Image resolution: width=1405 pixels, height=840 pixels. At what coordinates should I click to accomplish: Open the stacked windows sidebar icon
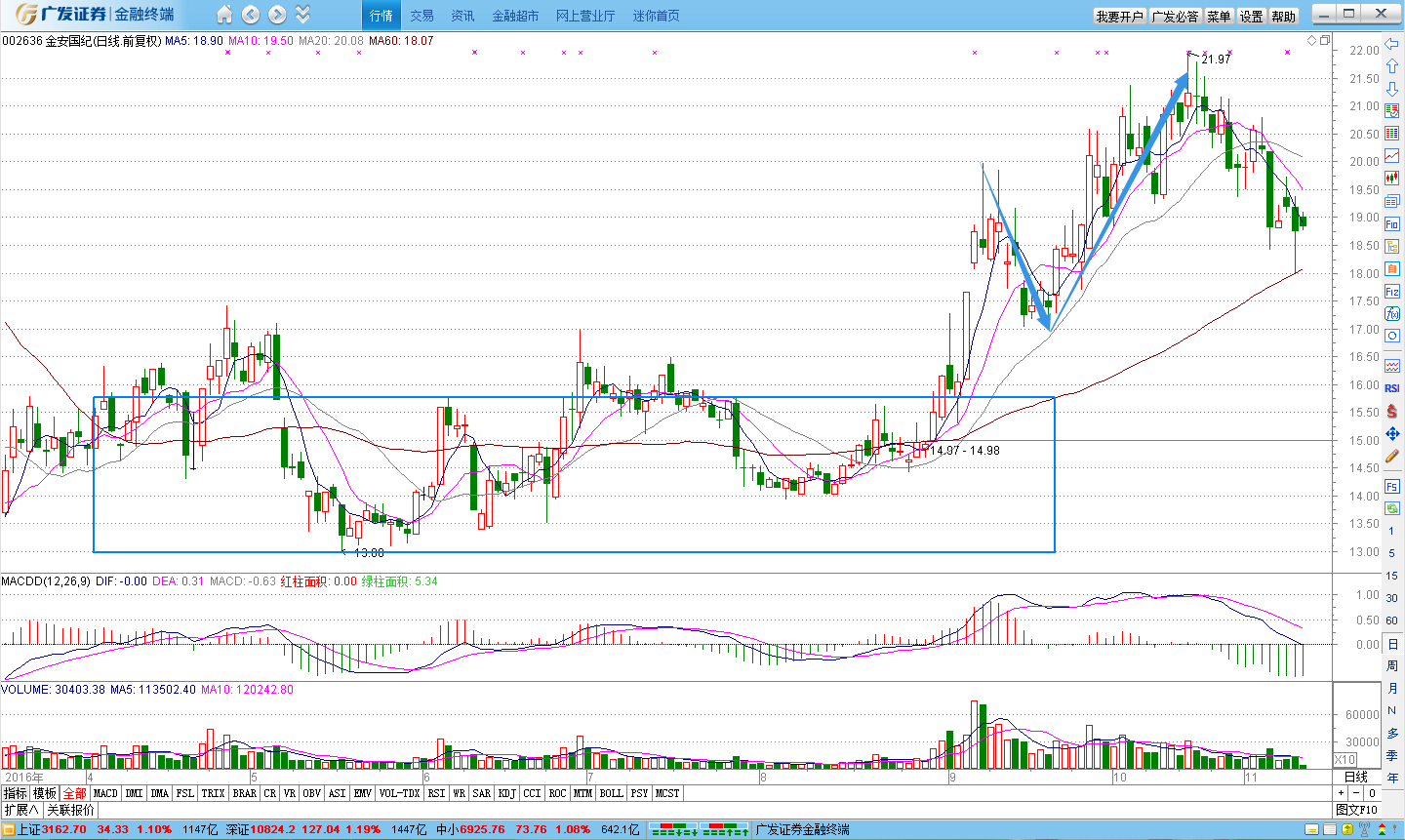click(x=1392, y=201)
